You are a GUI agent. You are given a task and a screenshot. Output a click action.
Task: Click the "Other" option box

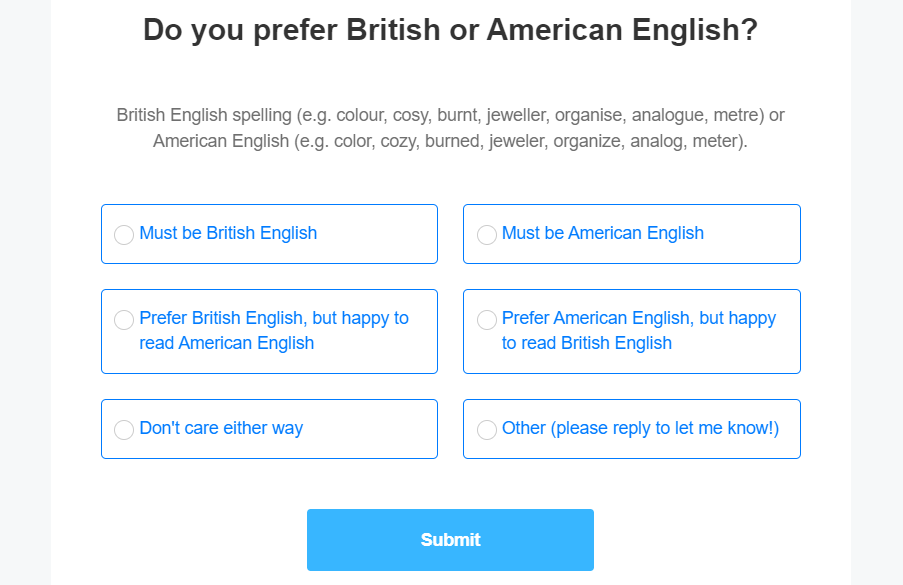631,429
